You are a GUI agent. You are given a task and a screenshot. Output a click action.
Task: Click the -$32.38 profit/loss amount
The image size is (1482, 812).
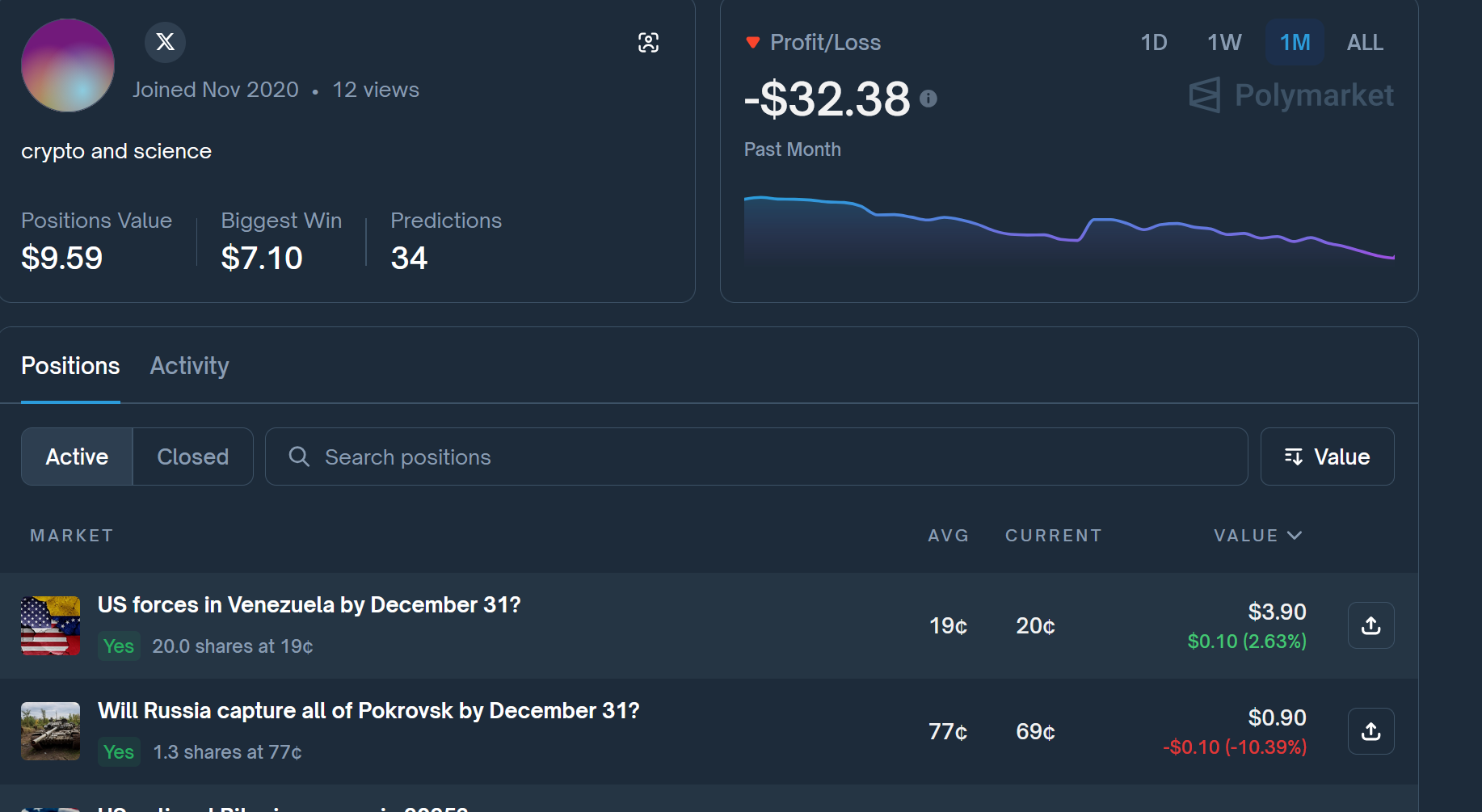pos(827,99)
